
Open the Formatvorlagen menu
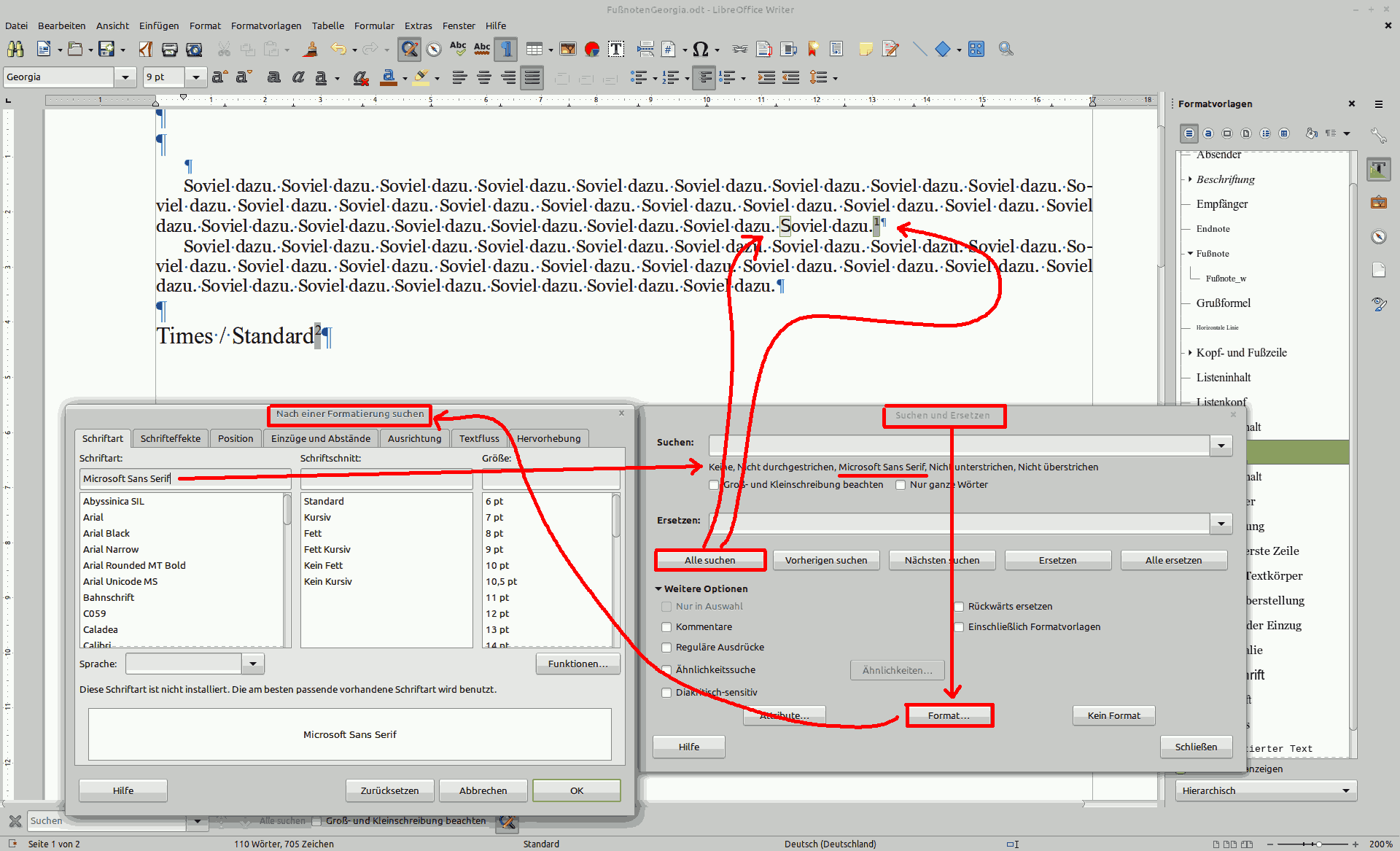[265, 26]
